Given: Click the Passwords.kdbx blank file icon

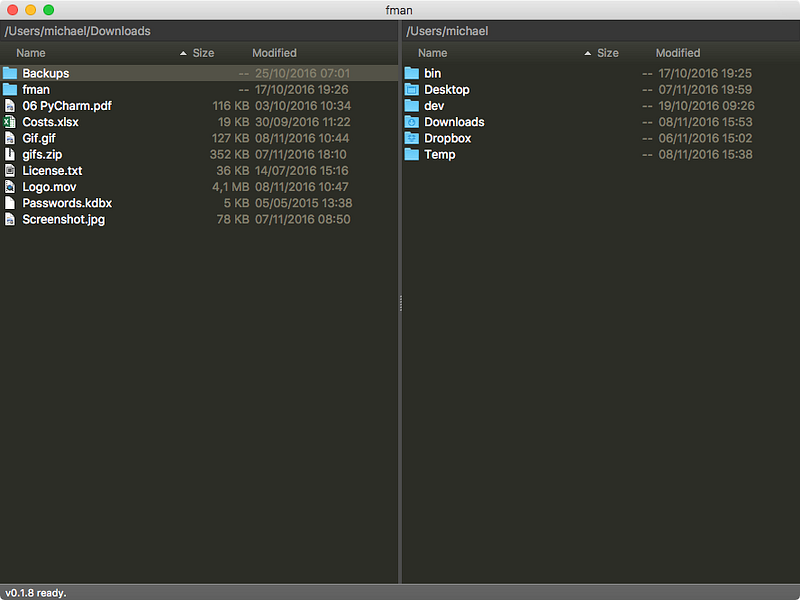Looking at the screenshot, I should coord(10,203).
